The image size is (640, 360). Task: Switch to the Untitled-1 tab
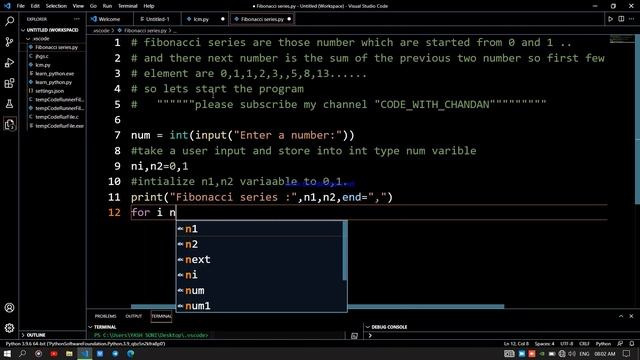point(157,19)
